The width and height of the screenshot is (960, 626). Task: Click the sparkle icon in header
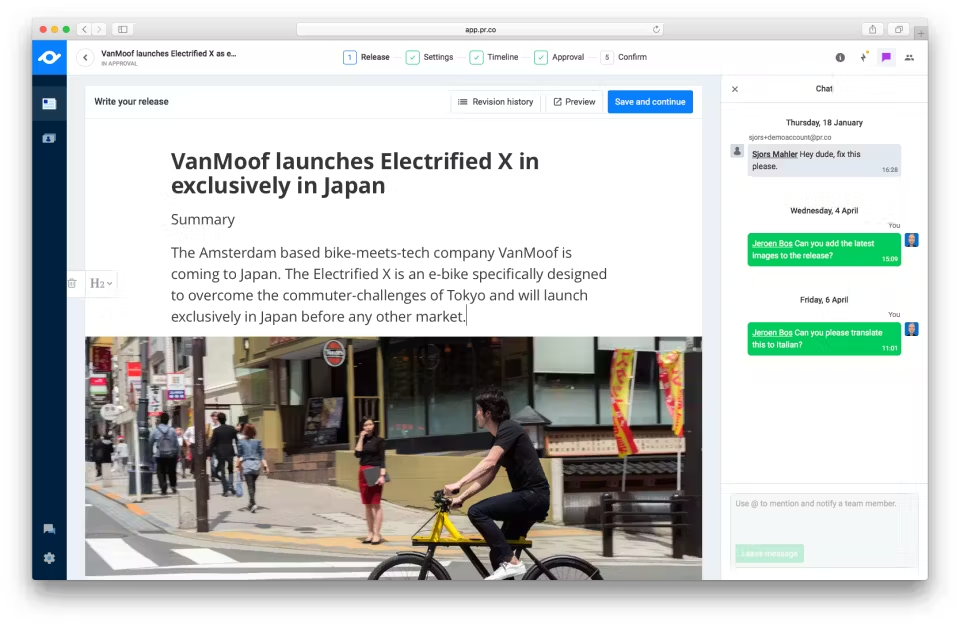tap(863, 57)
